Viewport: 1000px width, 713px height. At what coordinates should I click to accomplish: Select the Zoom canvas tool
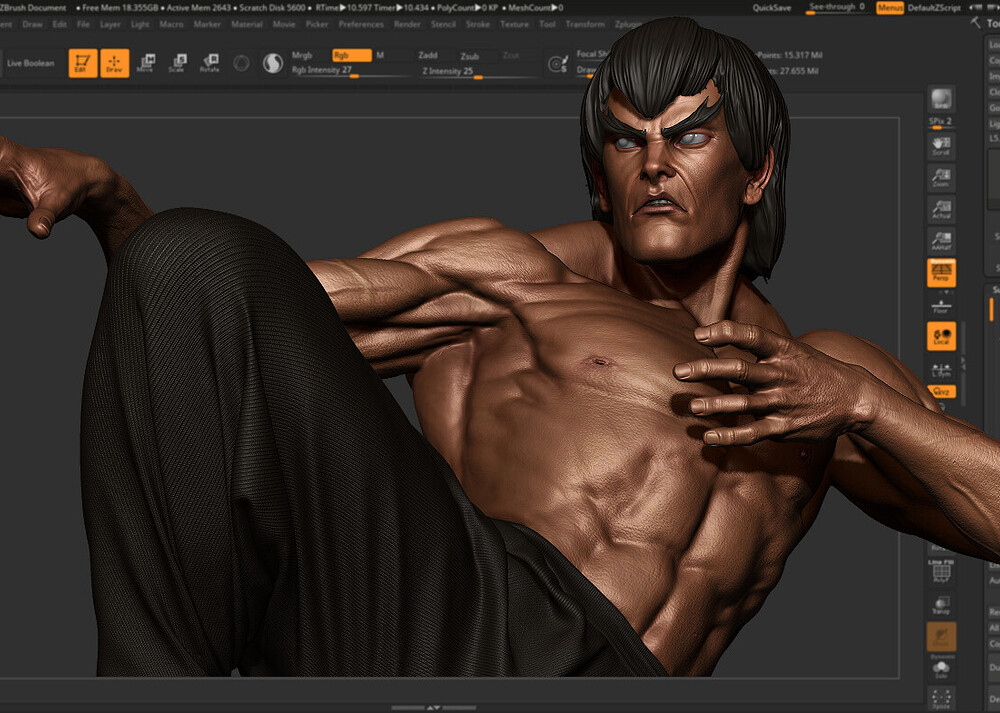941,178
